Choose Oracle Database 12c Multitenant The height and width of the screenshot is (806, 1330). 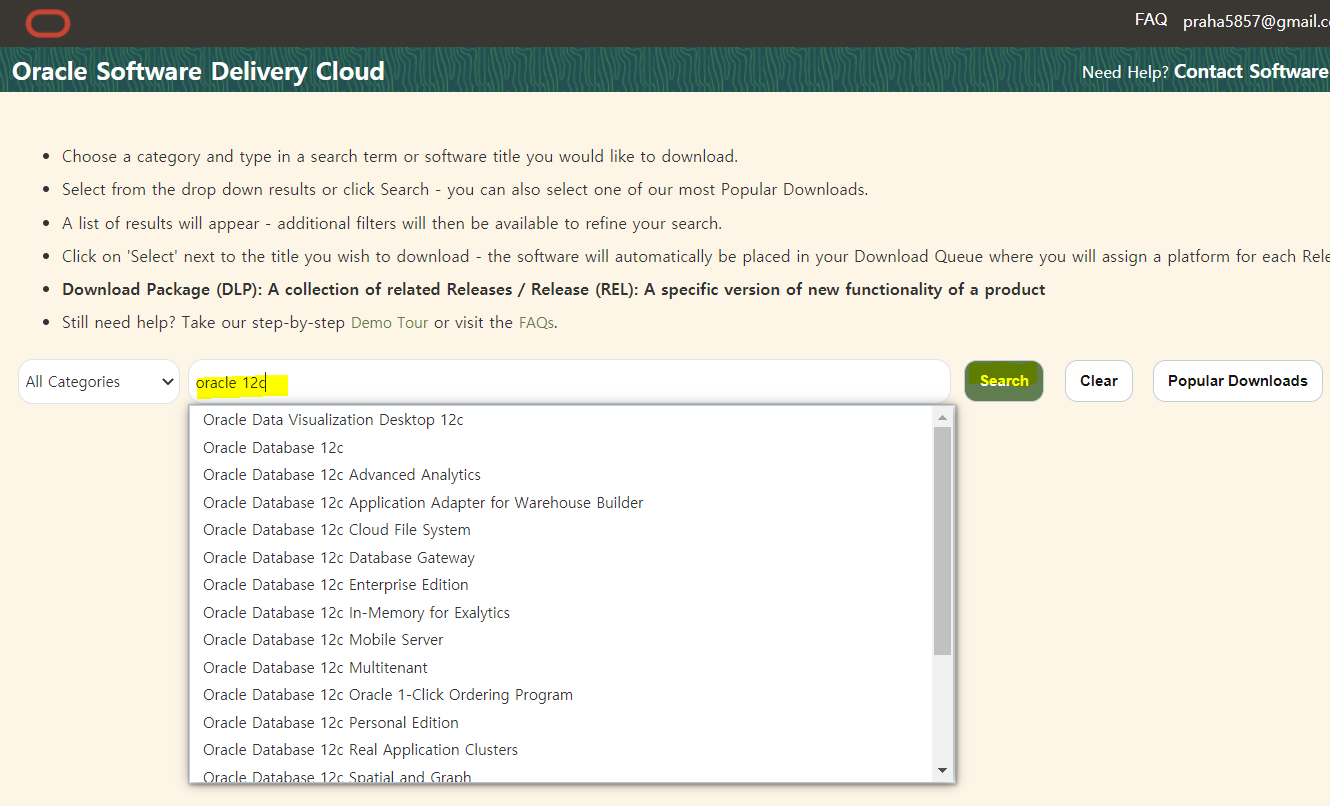(562, 668)
